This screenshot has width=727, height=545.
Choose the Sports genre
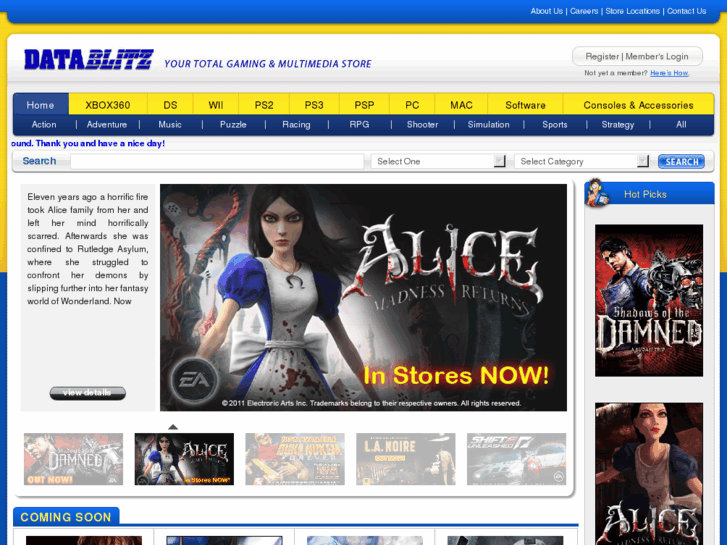click(555, 124)
